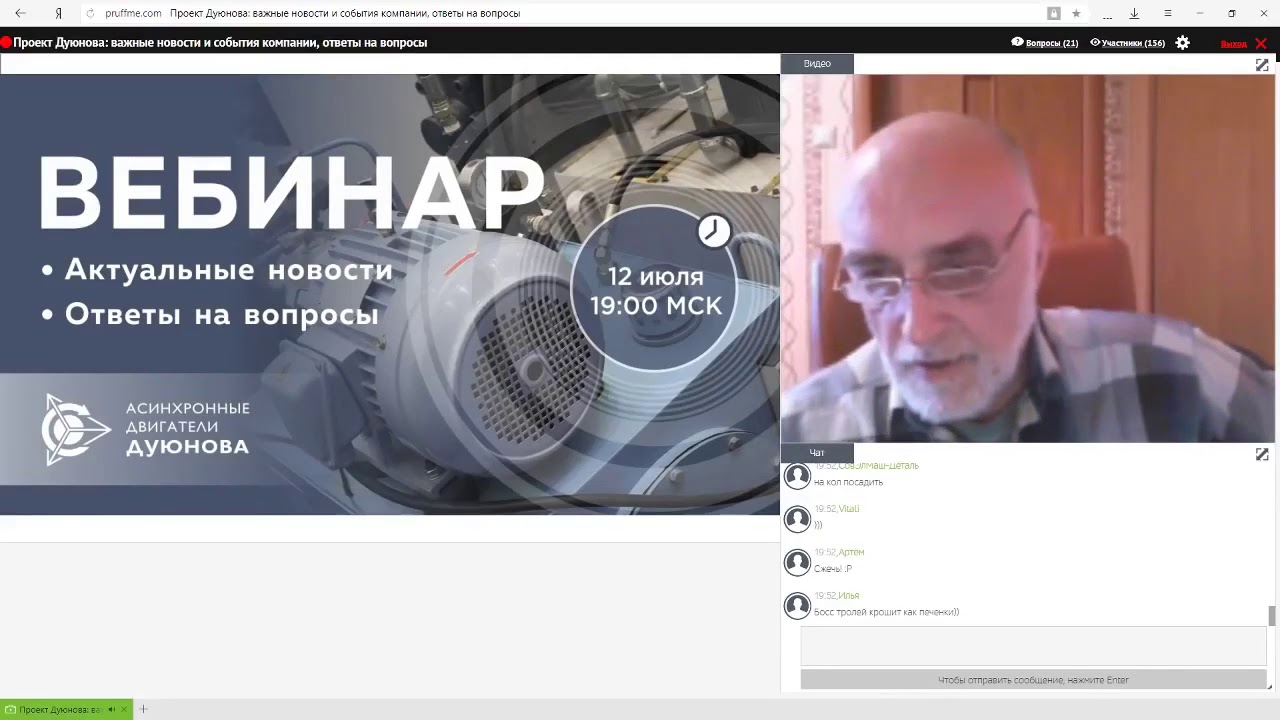The image size is (1280, 720).
Task: Click Артем's chat avatar
Action: 797,563
